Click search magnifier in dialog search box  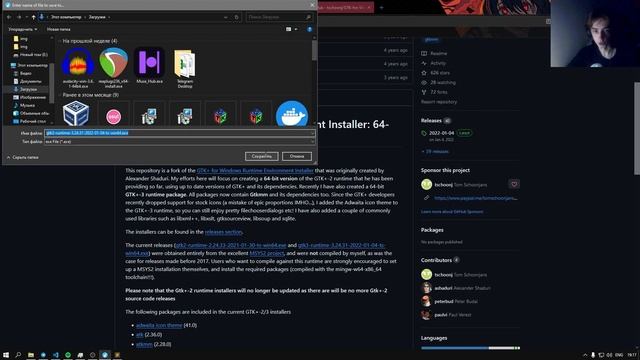[308, 17]
